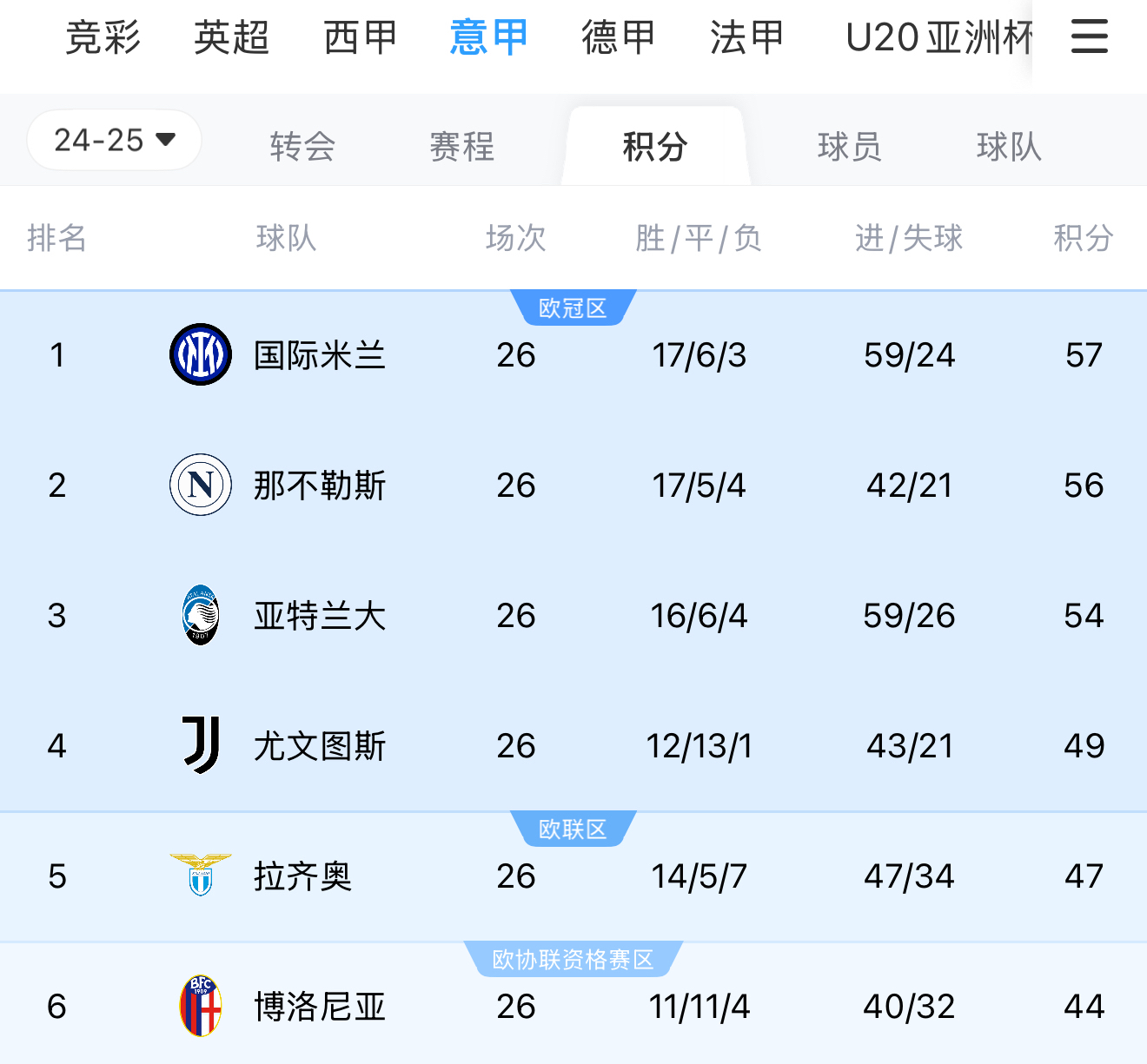Image resolution: width=1147 pixels, height=1064 pixels.
Task: Switch to the 球员 sub-tab
Action: click(849, 148)
